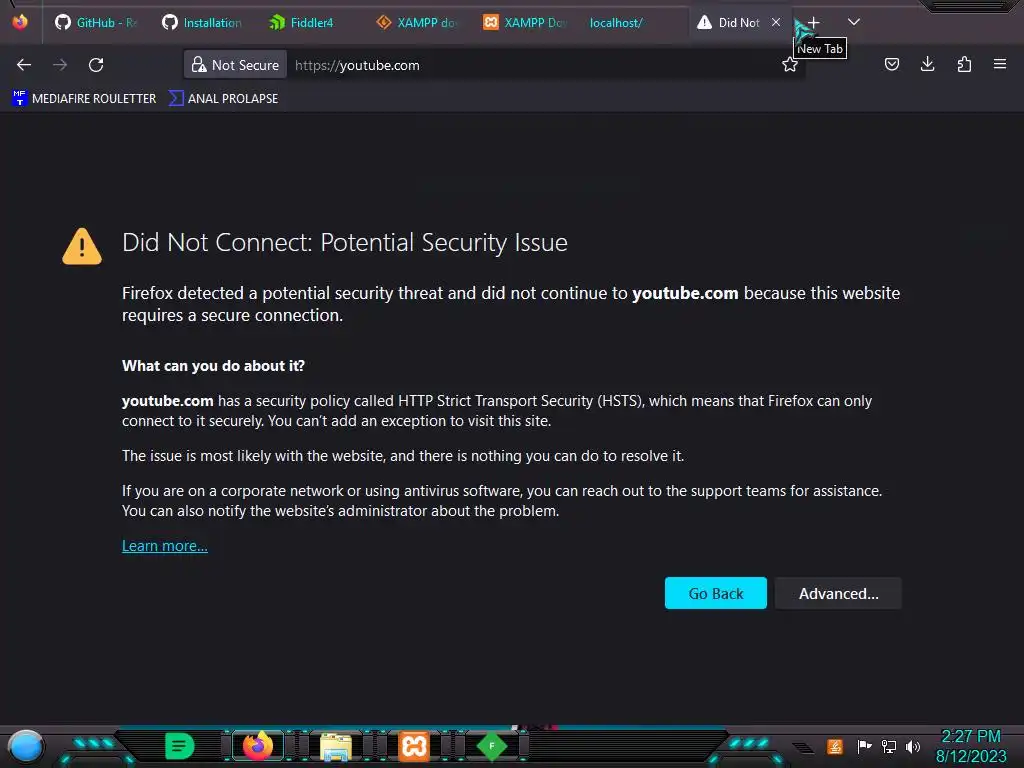This screenshot has width=1024, height=768.
Task: Click the Firefox taskbar icon
Action: click(258, 746)
